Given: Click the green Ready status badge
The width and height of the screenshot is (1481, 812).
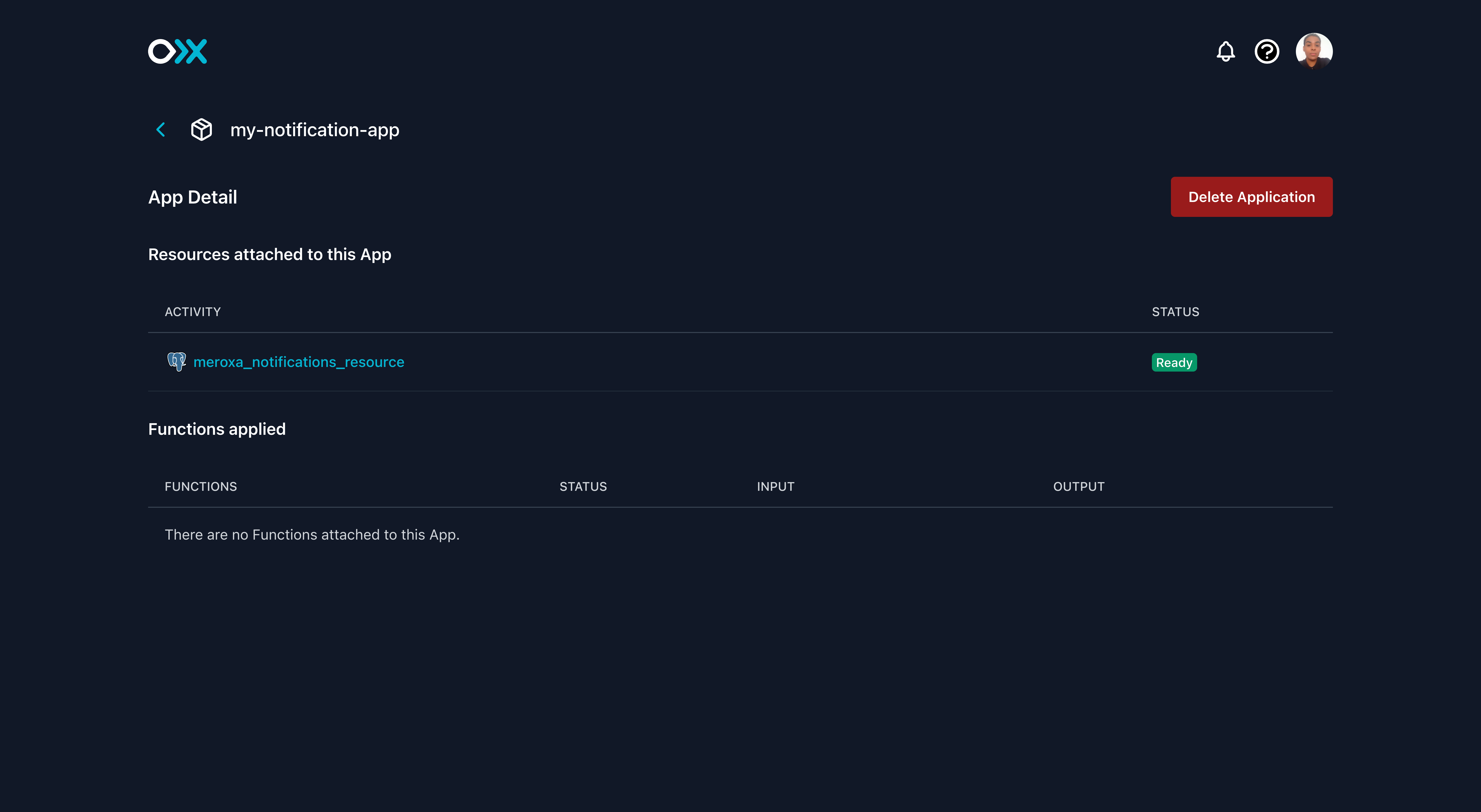Looking at the screenshot, I should 1174,362.
